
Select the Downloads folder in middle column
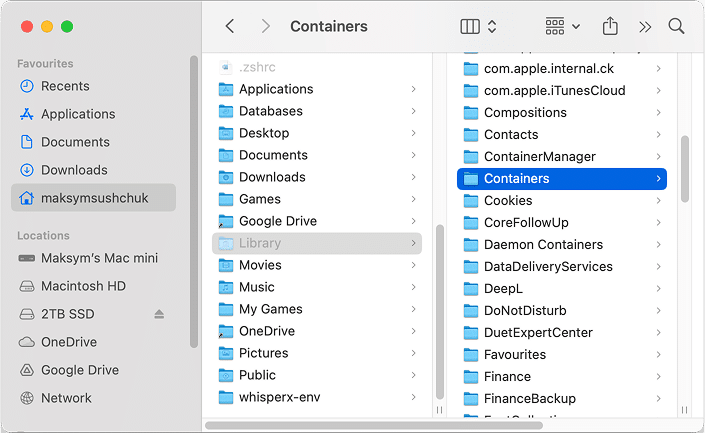click(317, 177)
